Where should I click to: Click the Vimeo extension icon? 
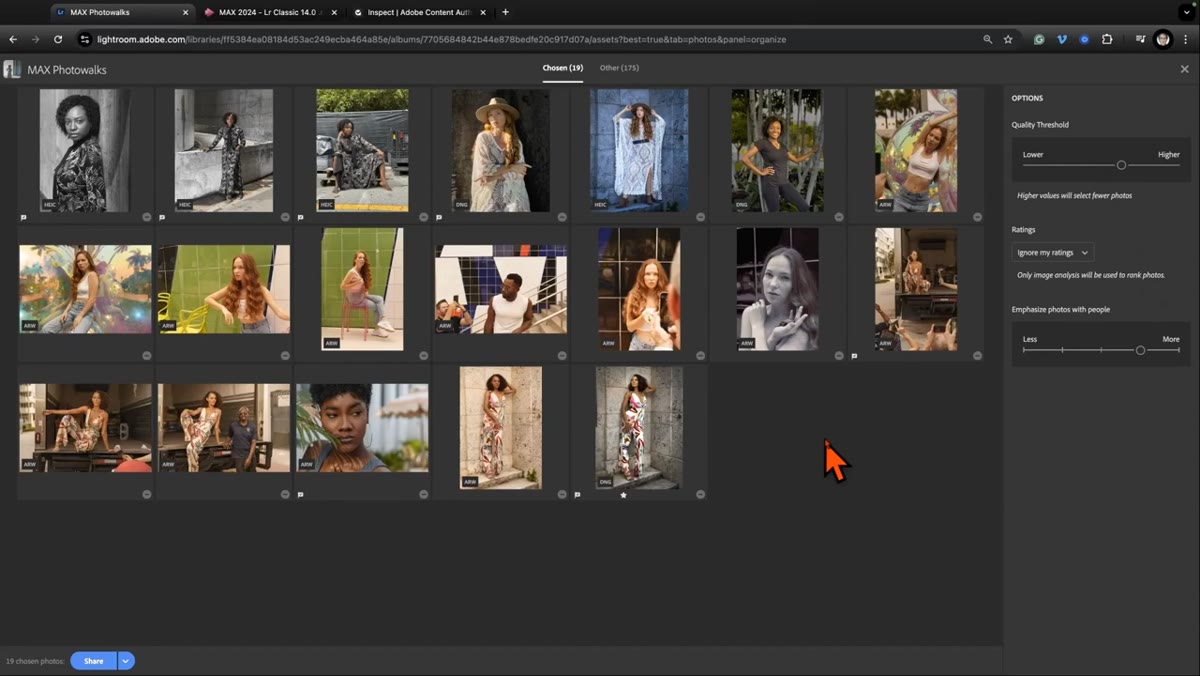click(1061, 39)
